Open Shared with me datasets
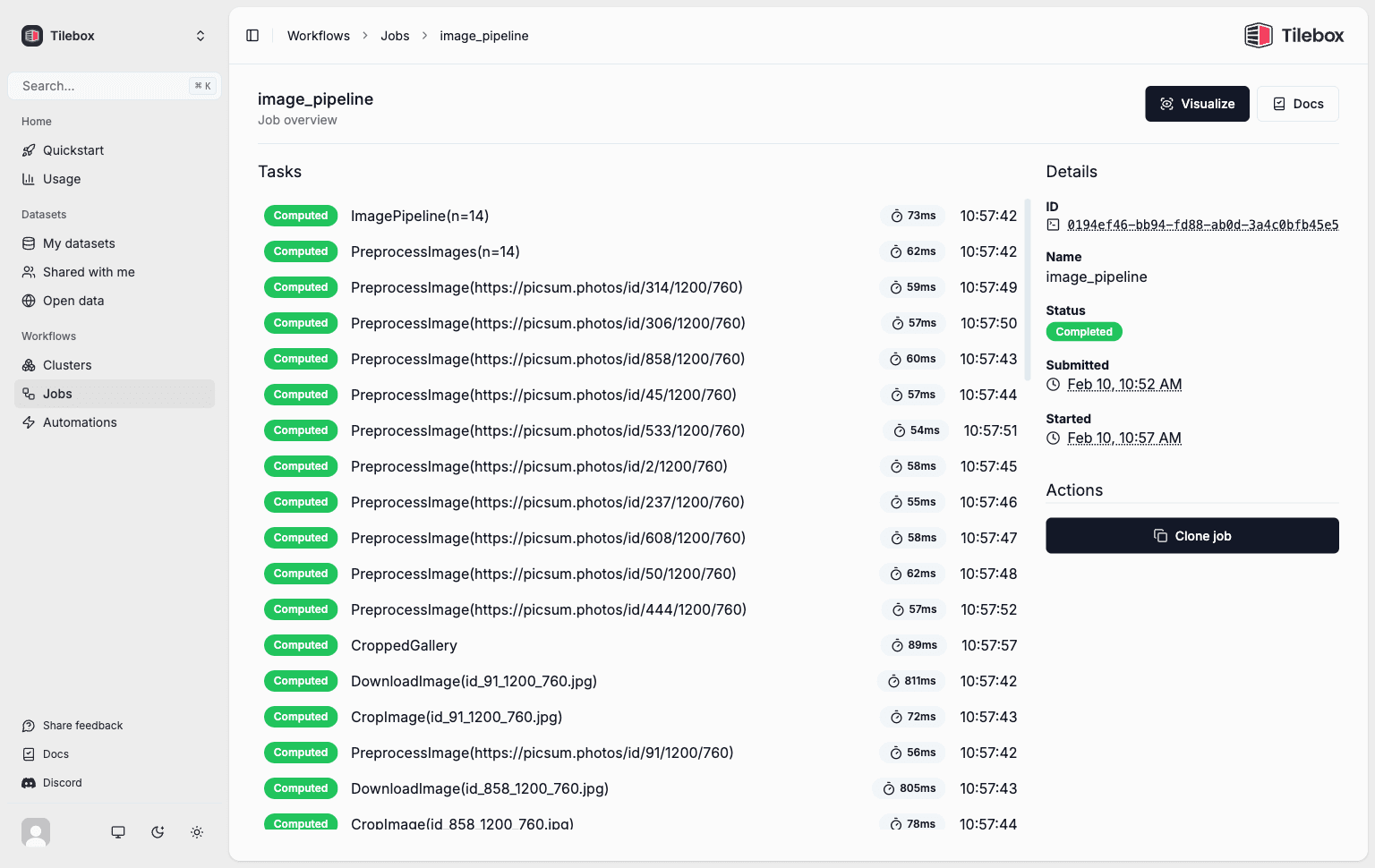 pos(115,272)
